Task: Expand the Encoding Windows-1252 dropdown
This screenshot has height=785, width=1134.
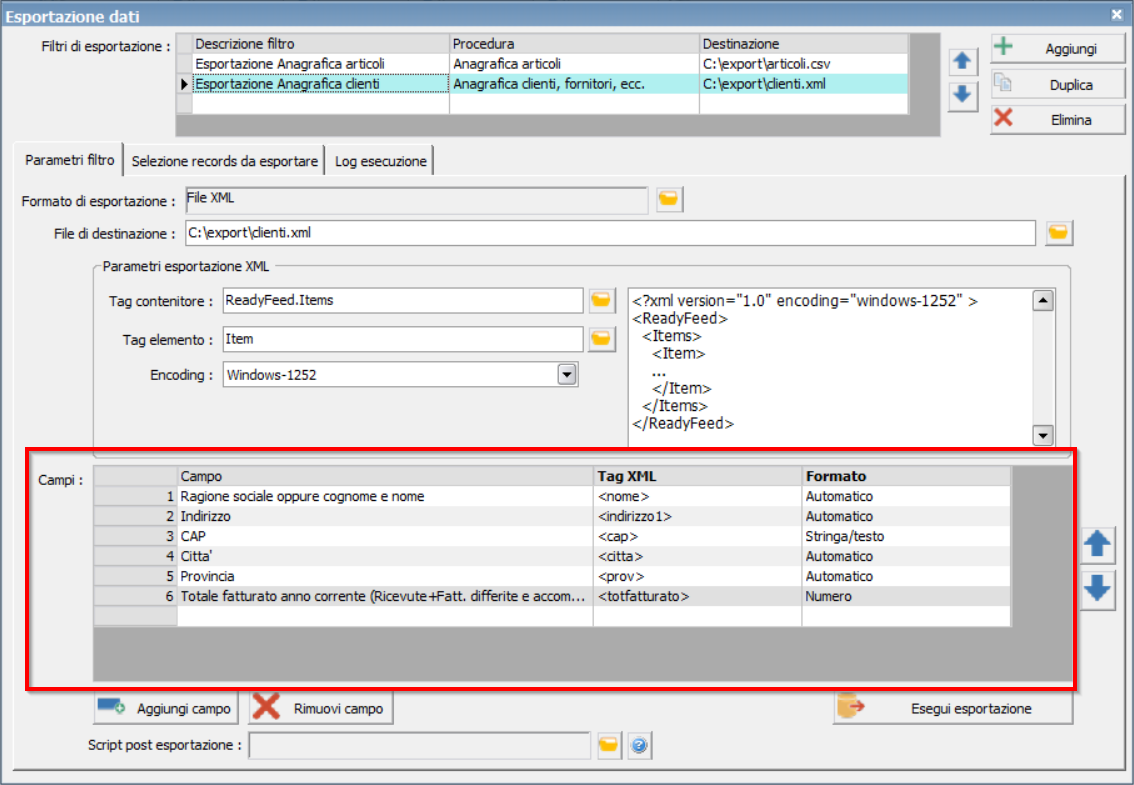Action: [x=567, y=375]
